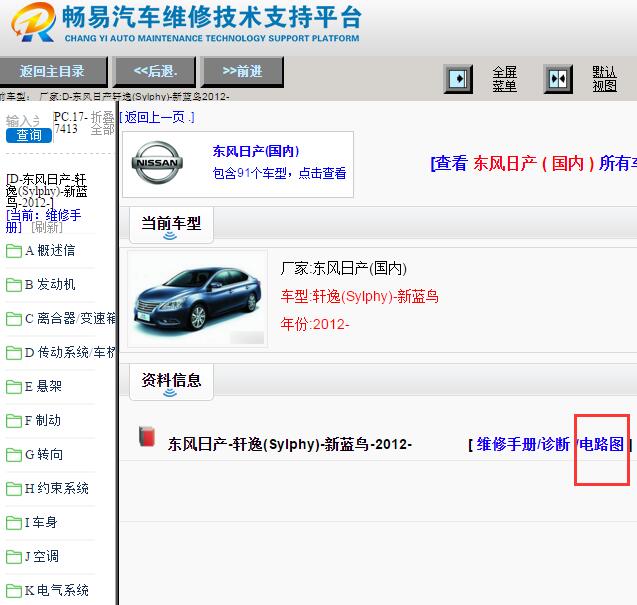Expand D 传动系统 tree item

[x=70, y=352]
